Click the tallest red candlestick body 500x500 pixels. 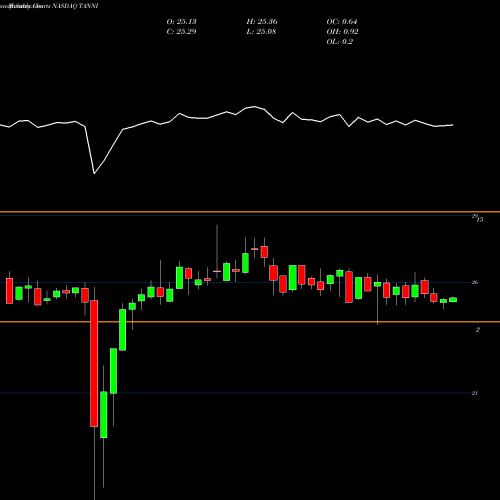tap(94, 363)
